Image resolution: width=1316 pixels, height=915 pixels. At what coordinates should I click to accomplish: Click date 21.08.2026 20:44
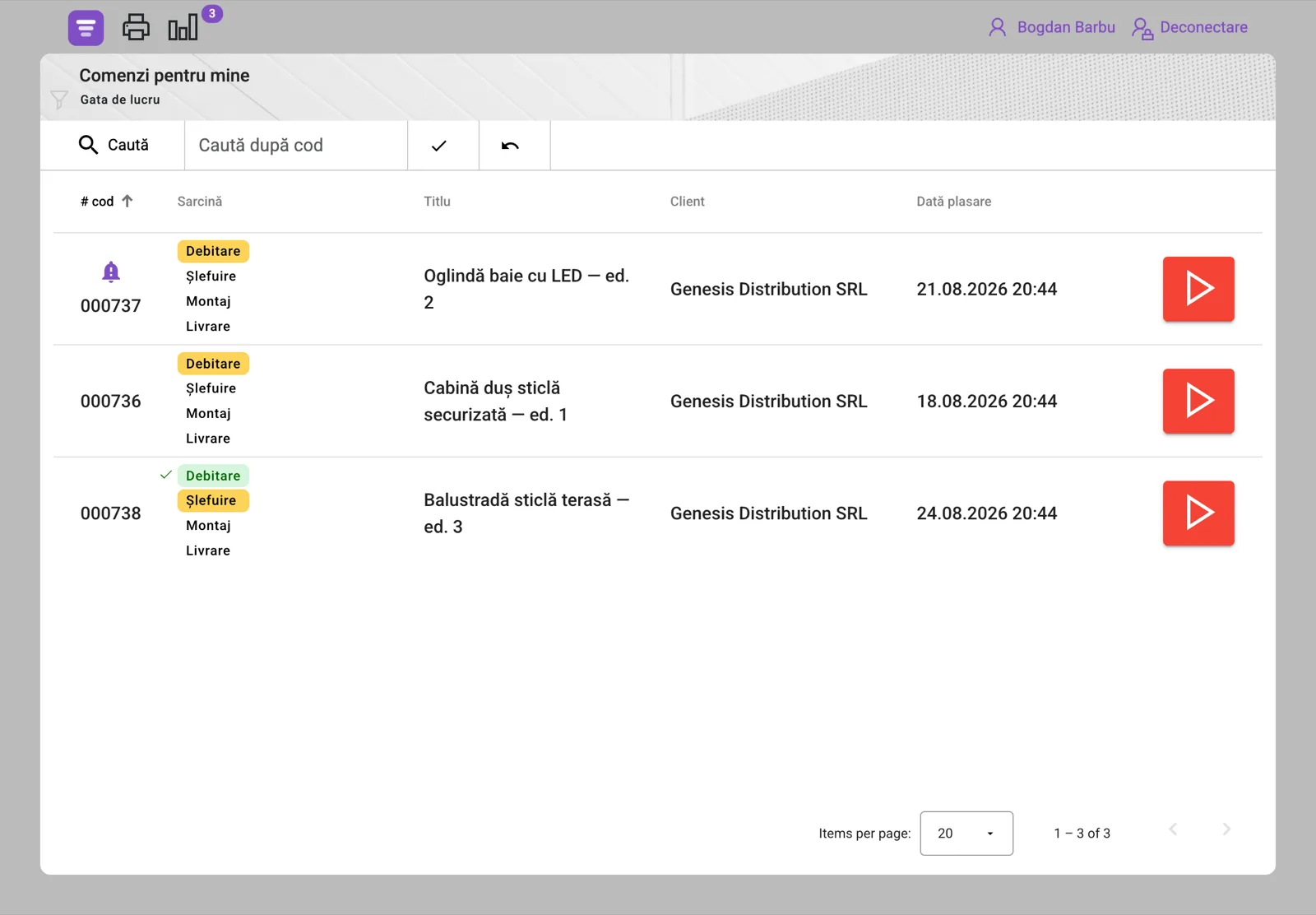point(987,289)
